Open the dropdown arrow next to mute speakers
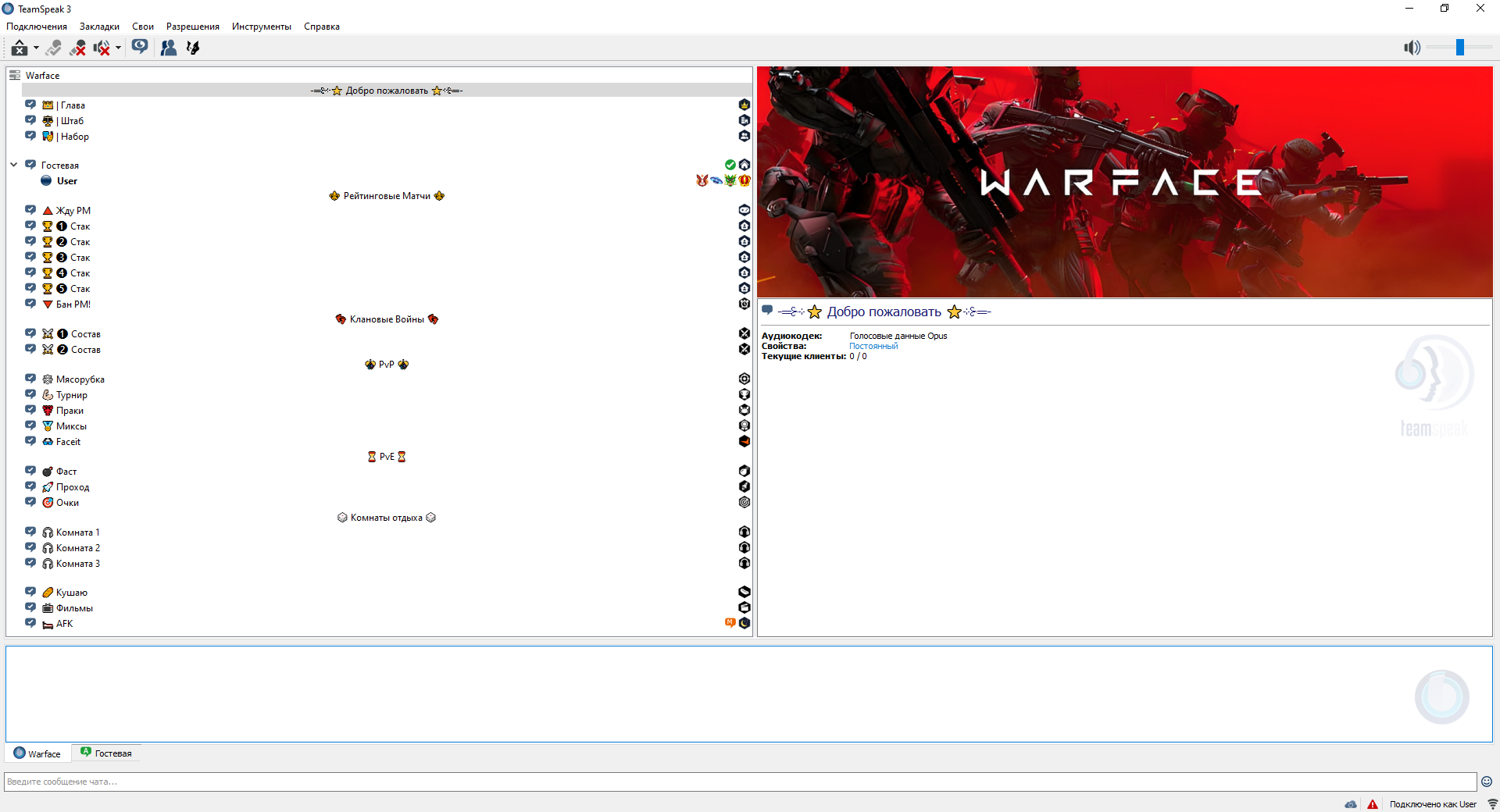This screenshot has width=1500, height=812. point(118,48)
